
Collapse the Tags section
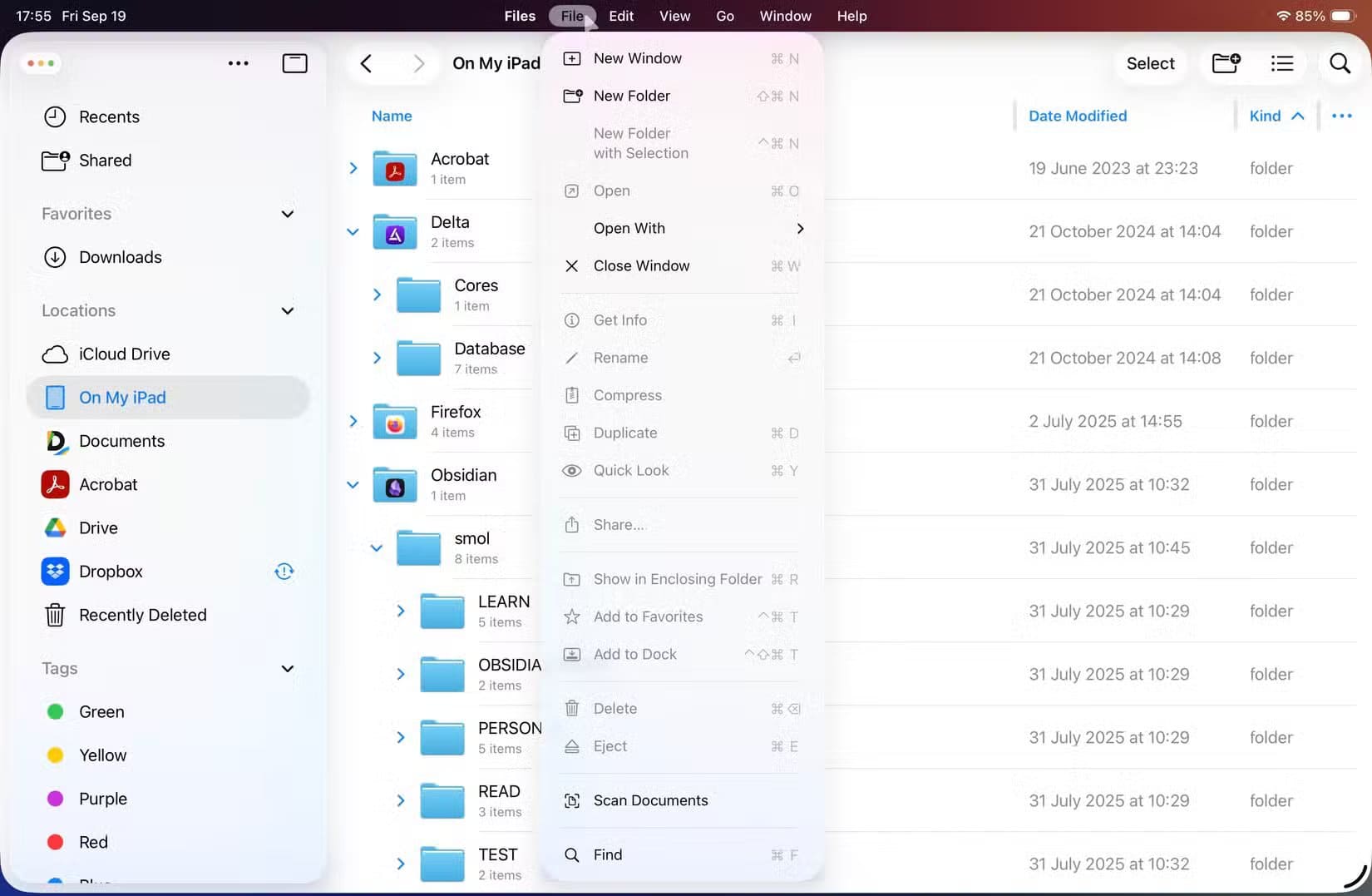click(288, 669)
